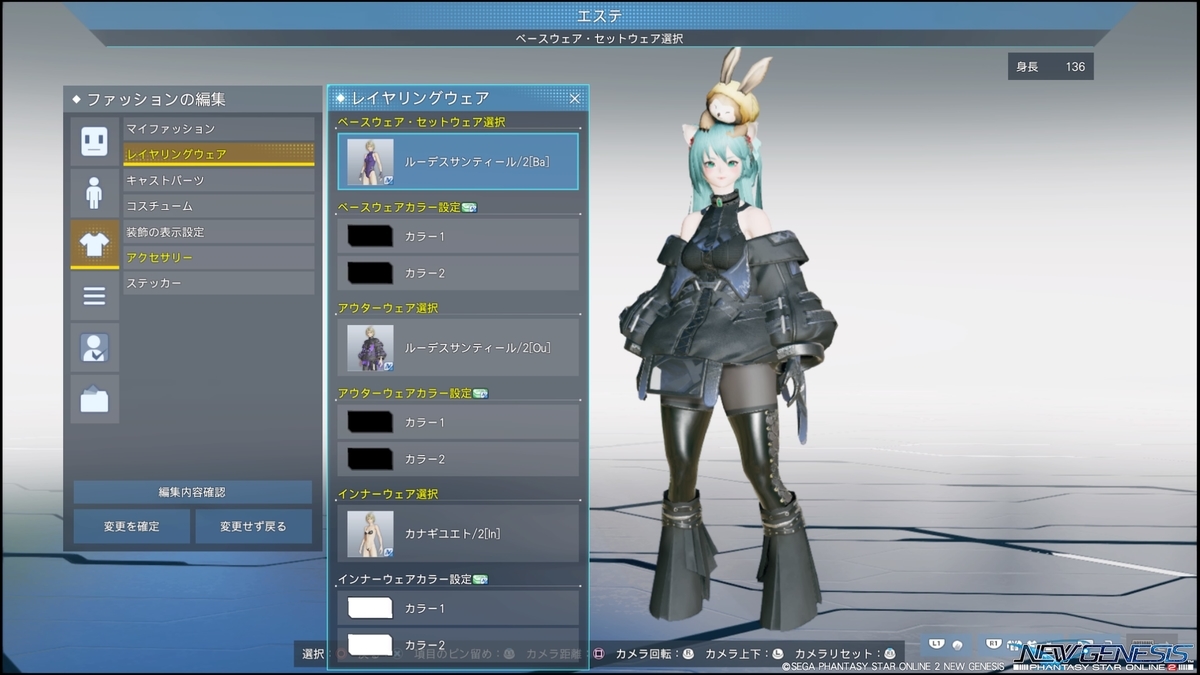Click basewear カラー1 black swatch
1200x675 pixels.
pyautogui.click(x=370, y=236)
